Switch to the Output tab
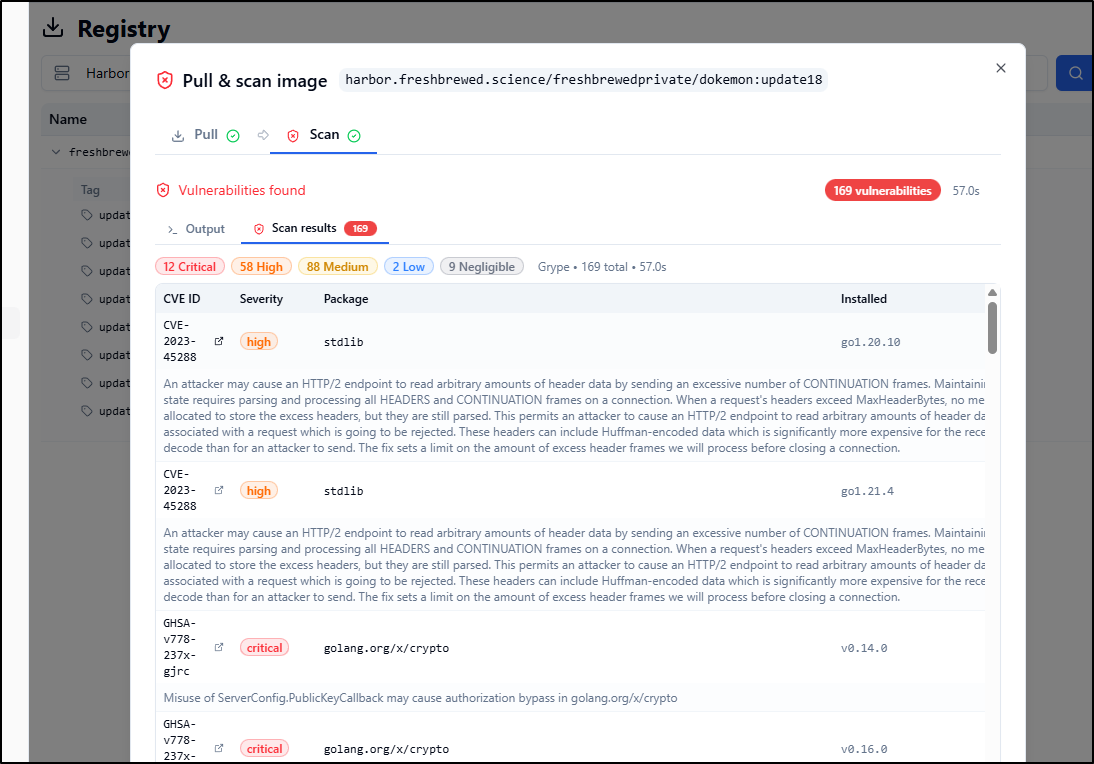The image size is (1094, 764). click(196, 229)
